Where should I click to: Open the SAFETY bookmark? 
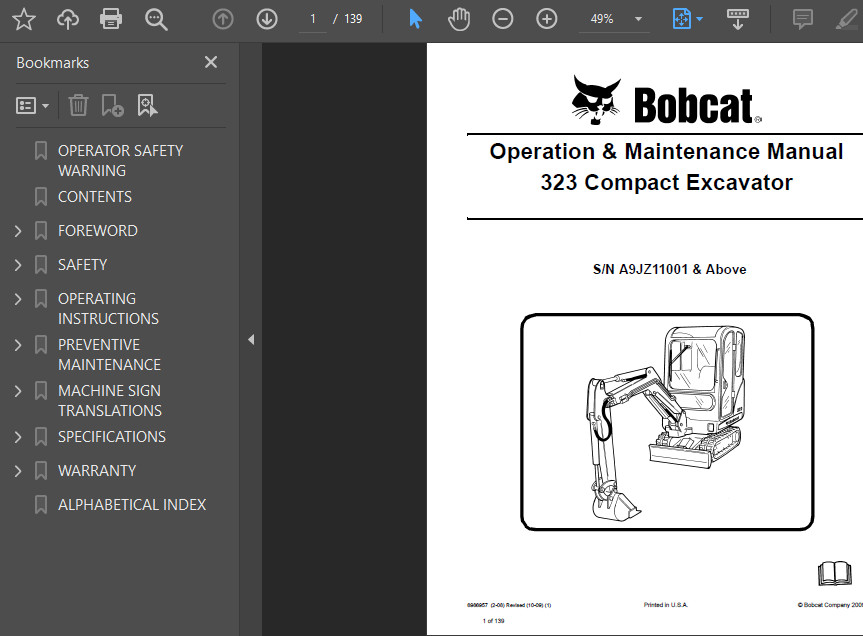point(83,265)
